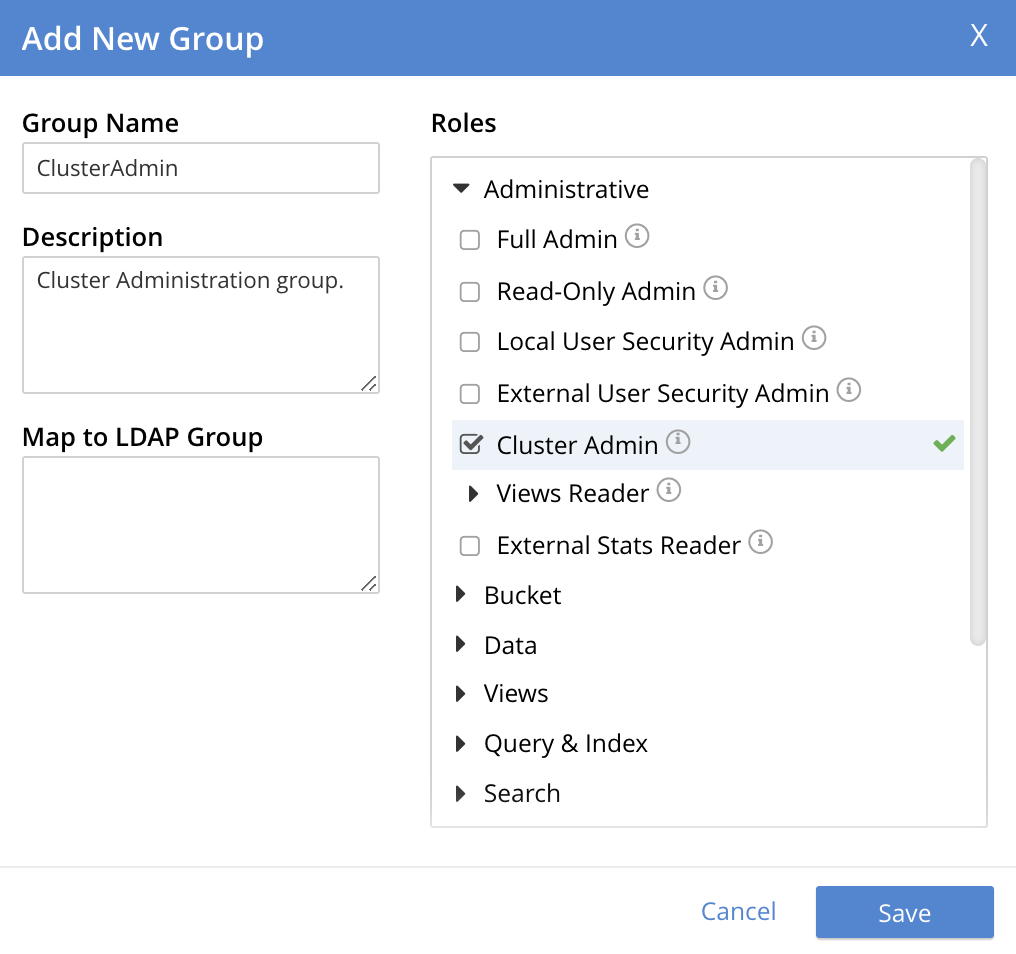Image resolution: width=1016 pixels, height=954 pixels.
Task: Click info icon for External User Security Admin
Action: tap(849, 390)
